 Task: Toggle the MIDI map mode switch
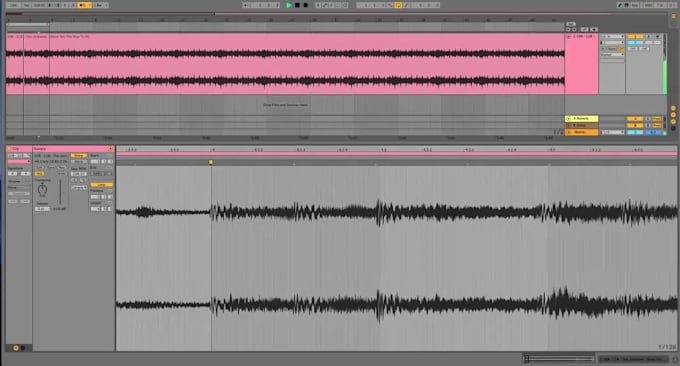pos(648,5)
